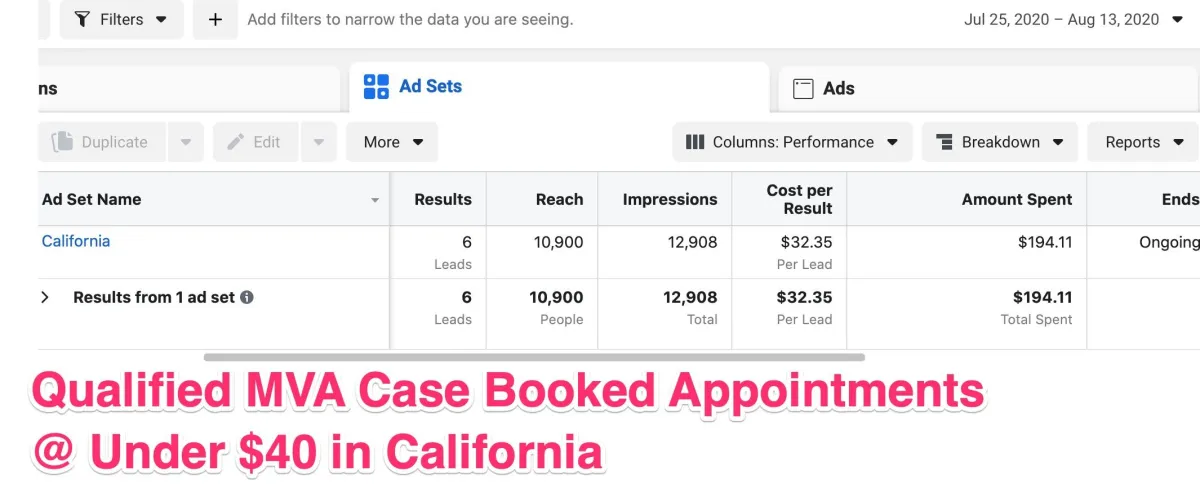Screen dimensions: 1200x493
Task: Open the Edit options arrow
Action: [x=318, y=142]
